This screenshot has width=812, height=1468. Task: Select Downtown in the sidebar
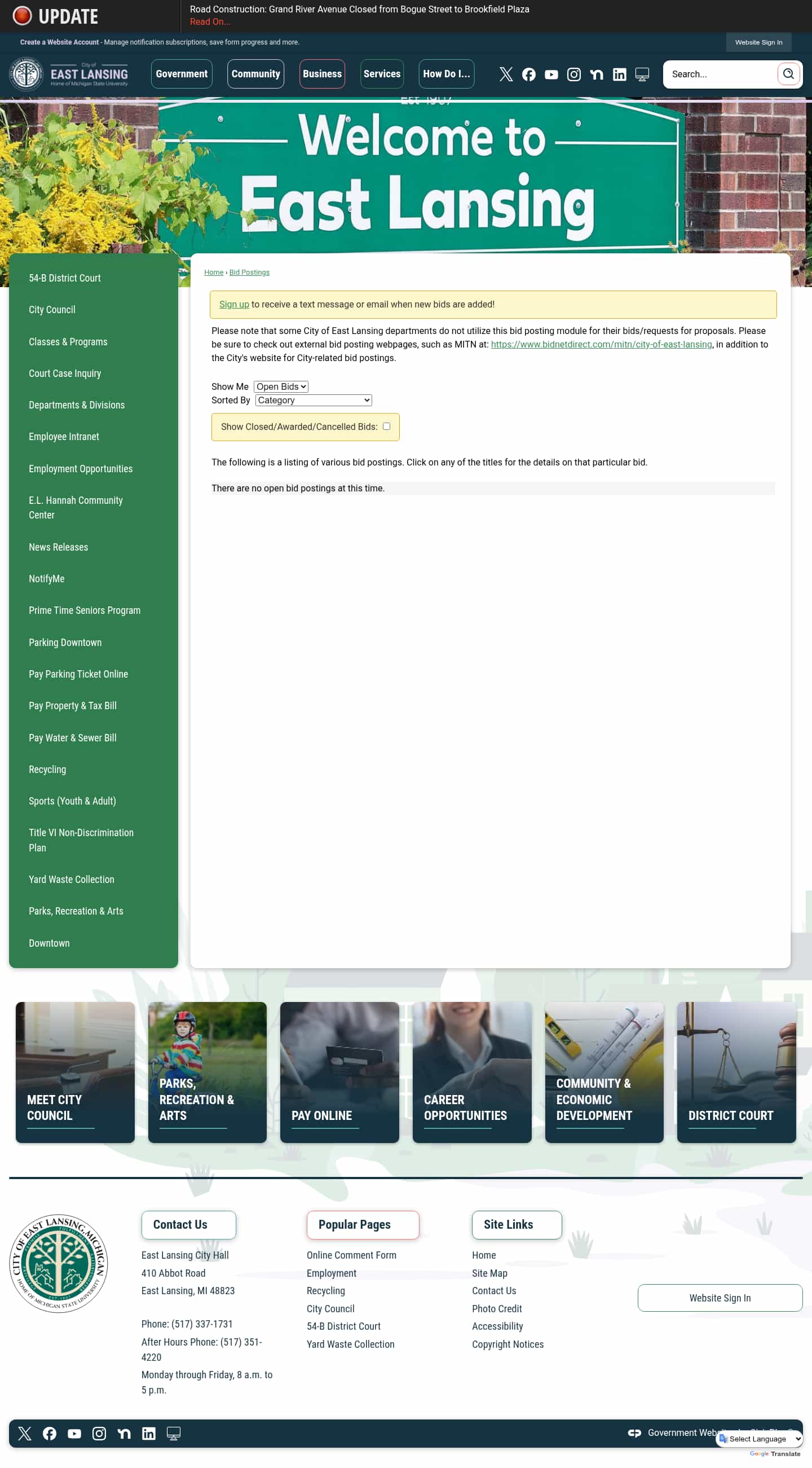[x=49, y=943]
